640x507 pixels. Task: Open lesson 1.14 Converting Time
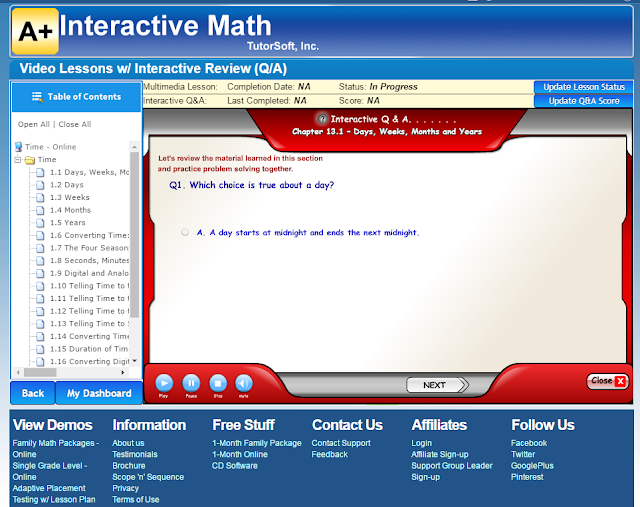pyautogui.click(x=89, y=337)
